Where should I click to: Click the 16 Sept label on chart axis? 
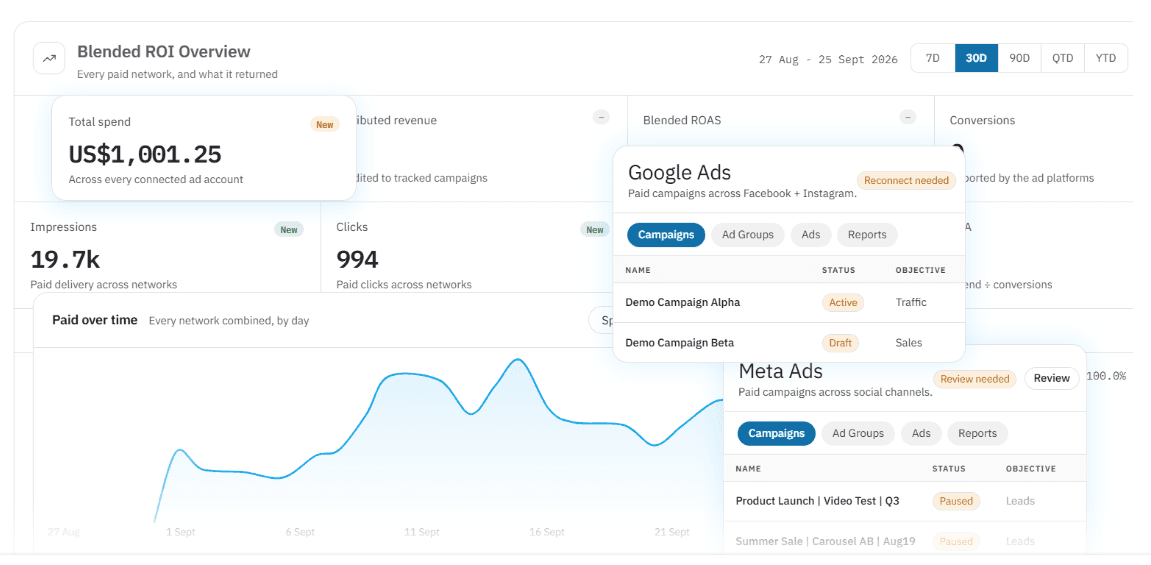[547, 532]
